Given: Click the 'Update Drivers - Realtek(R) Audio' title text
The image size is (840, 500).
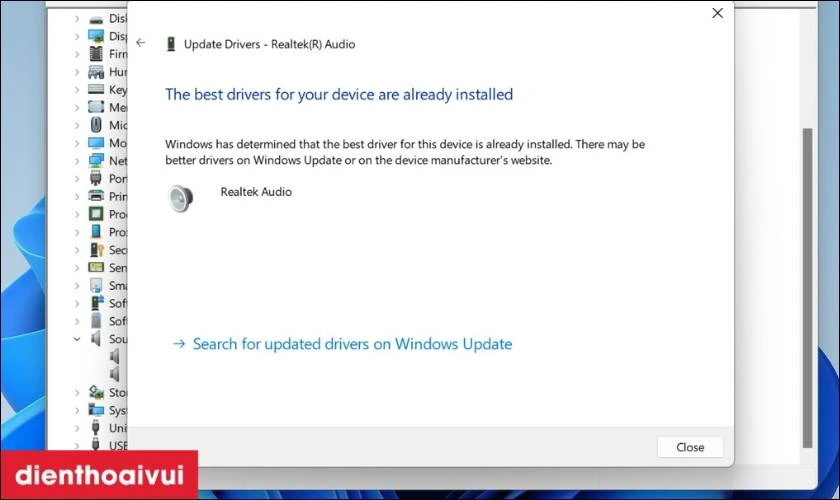Looking at the screenshot, I should [269, 44].
